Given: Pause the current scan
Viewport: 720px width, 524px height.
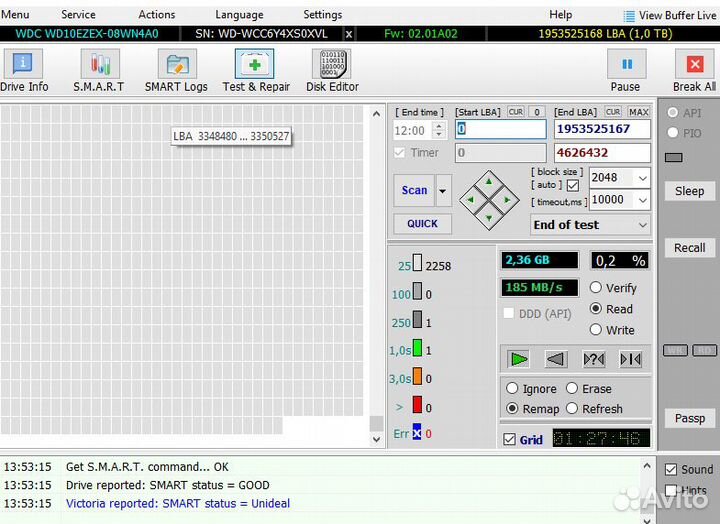Looking at the screenshot, I should tap(626, 70).
